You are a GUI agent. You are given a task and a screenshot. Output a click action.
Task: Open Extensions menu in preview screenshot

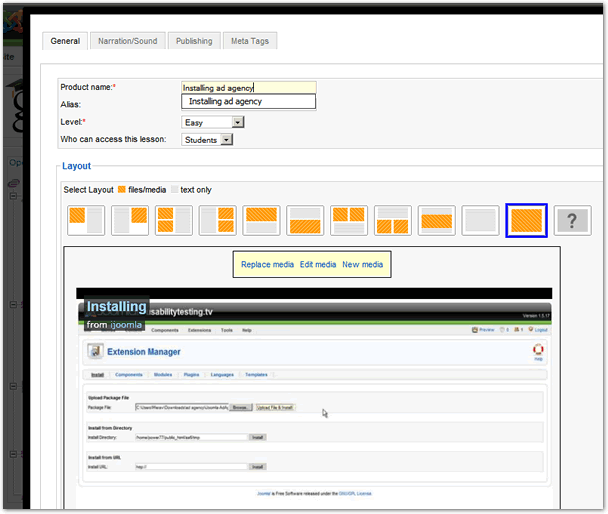click(199, 330)
